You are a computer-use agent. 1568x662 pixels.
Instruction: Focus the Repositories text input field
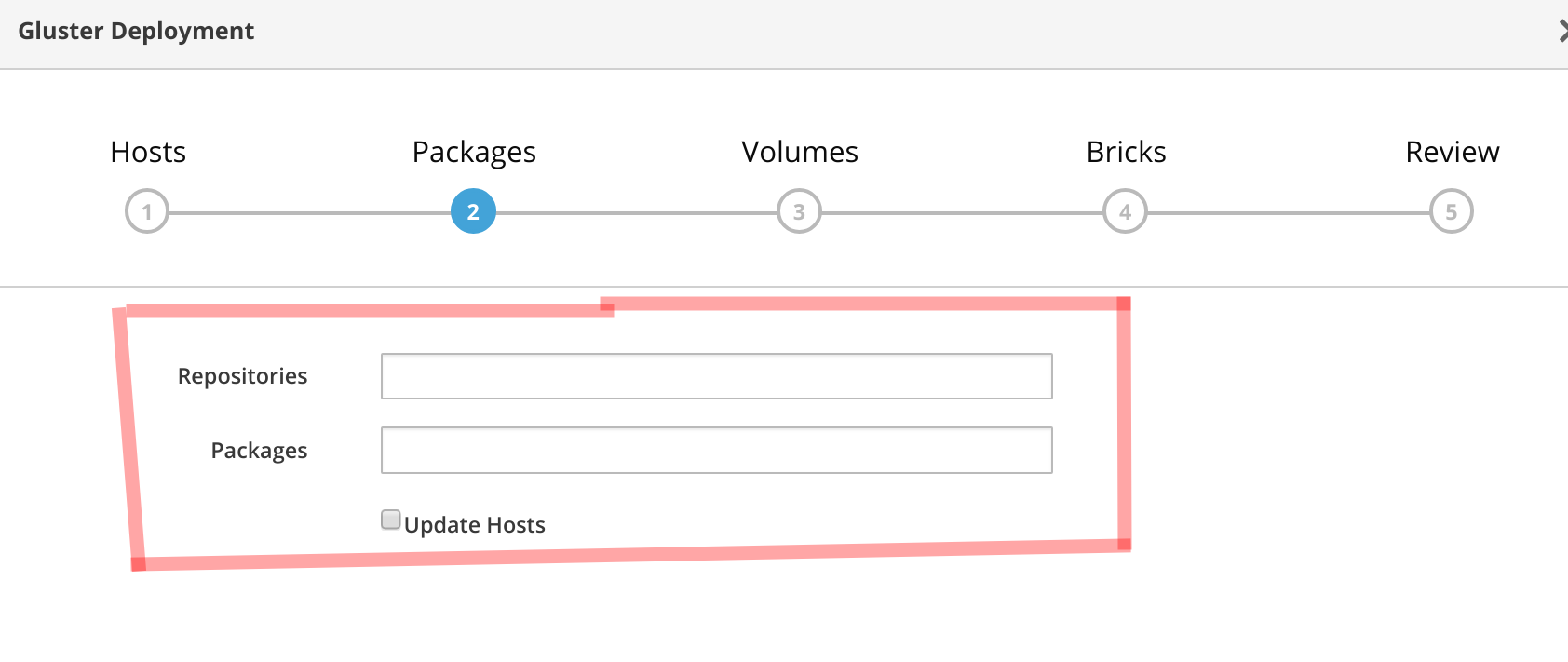716,376
